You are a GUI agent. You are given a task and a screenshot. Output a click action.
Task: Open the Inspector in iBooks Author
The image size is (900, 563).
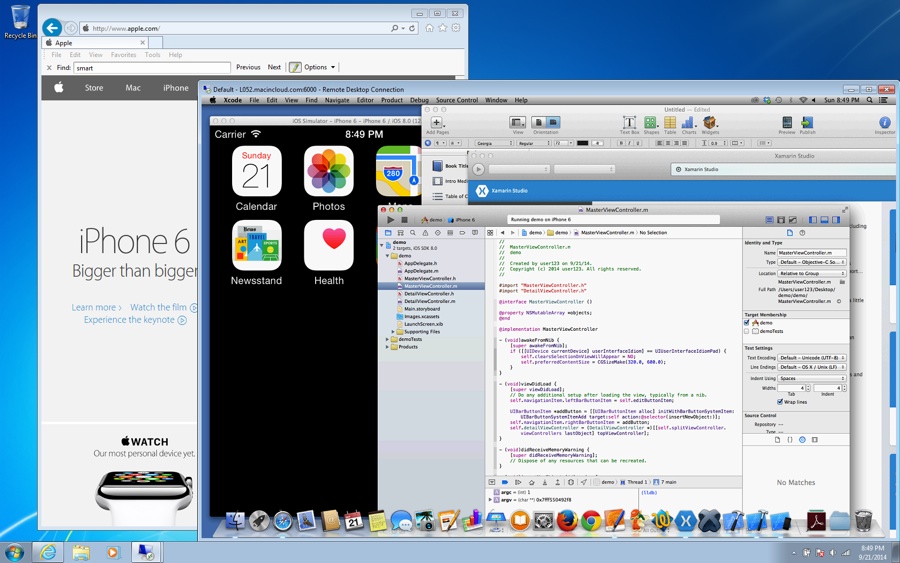(884, 124)
